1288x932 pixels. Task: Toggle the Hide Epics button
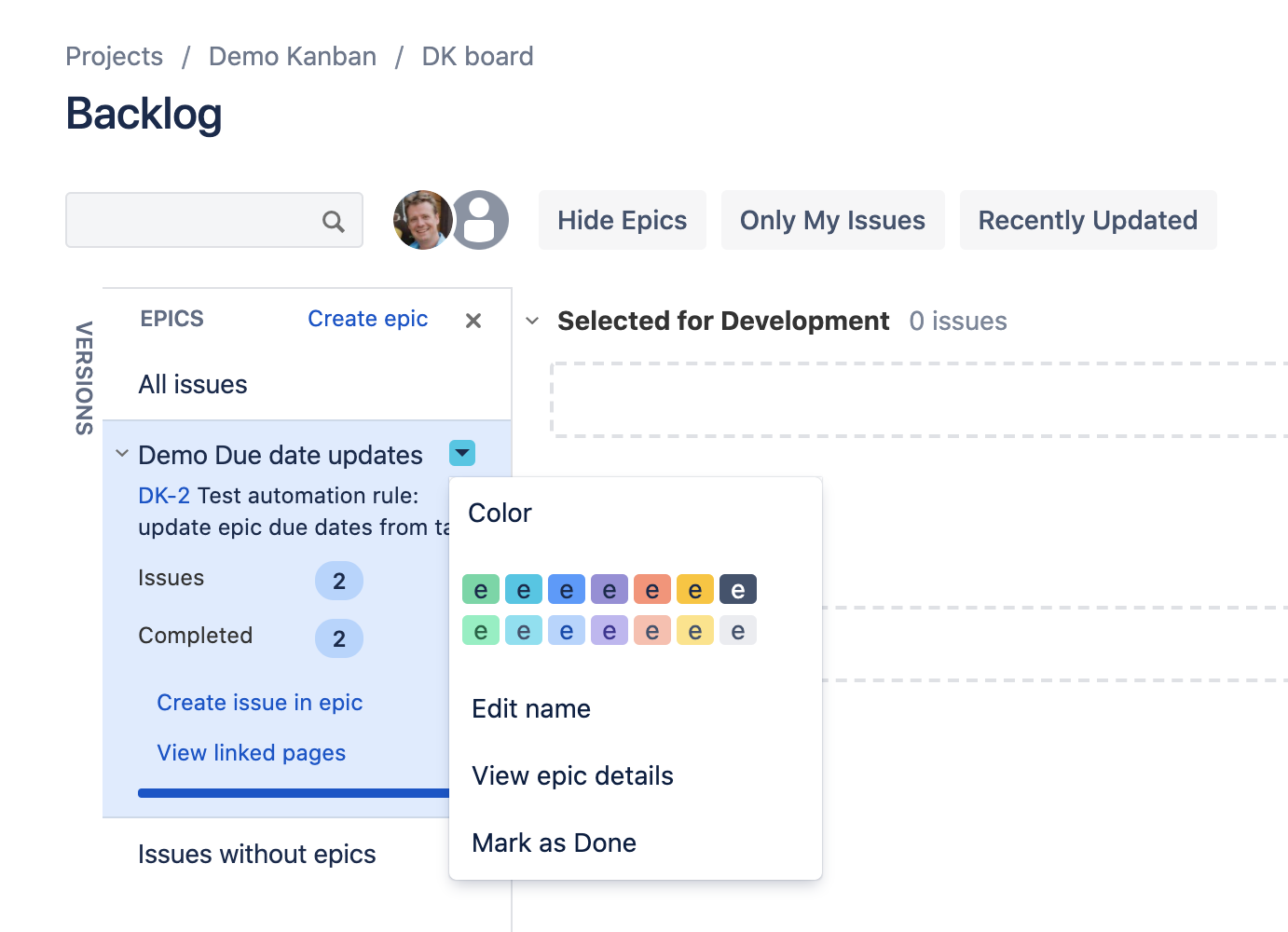tap(623, 220)
